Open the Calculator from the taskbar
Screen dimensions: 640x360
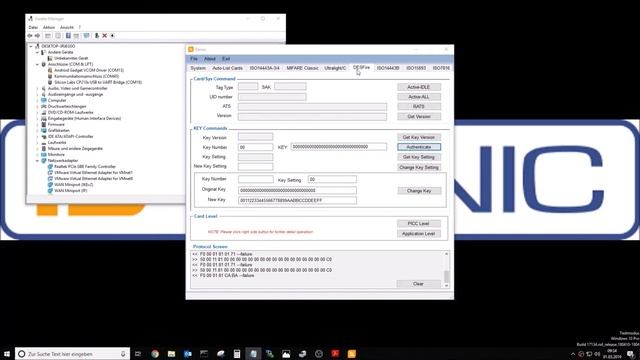(237, 354)
